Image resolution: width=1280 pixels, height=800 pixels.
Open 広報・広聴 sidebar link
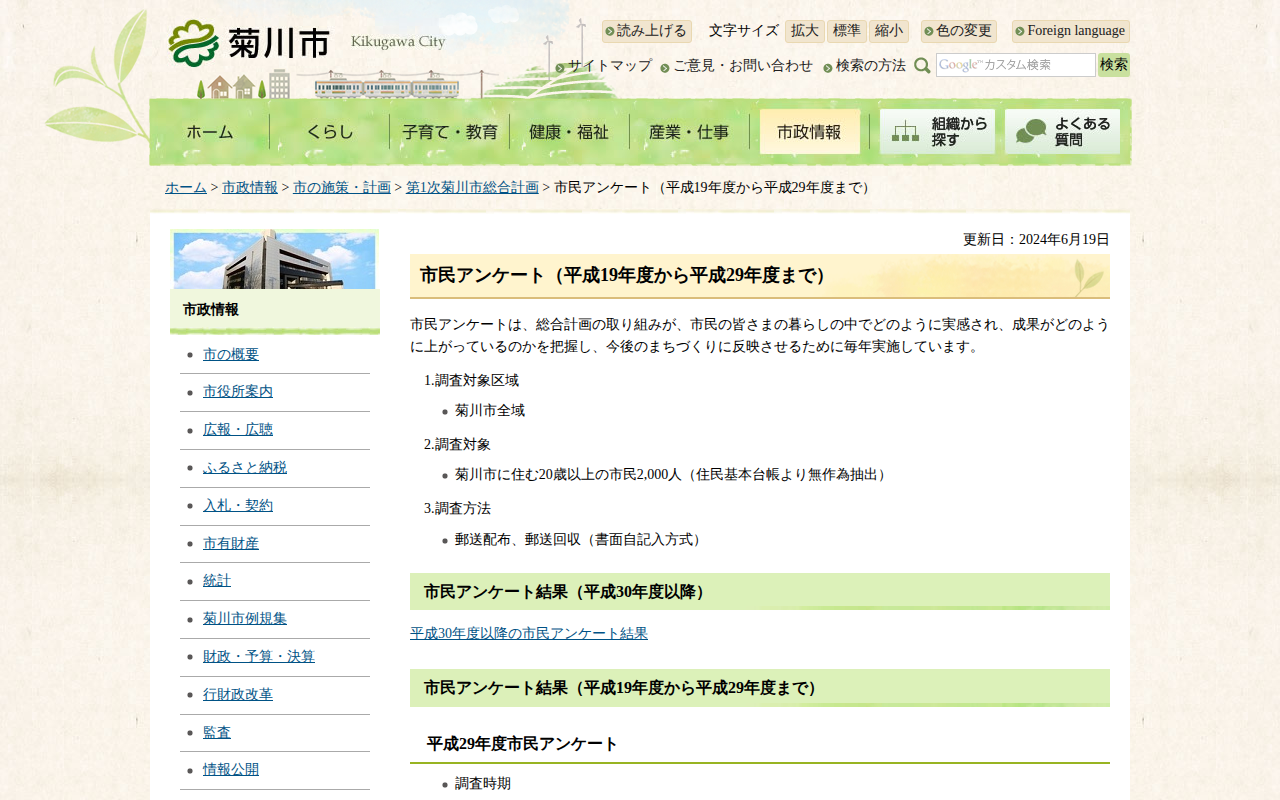[x=238, y=430]
